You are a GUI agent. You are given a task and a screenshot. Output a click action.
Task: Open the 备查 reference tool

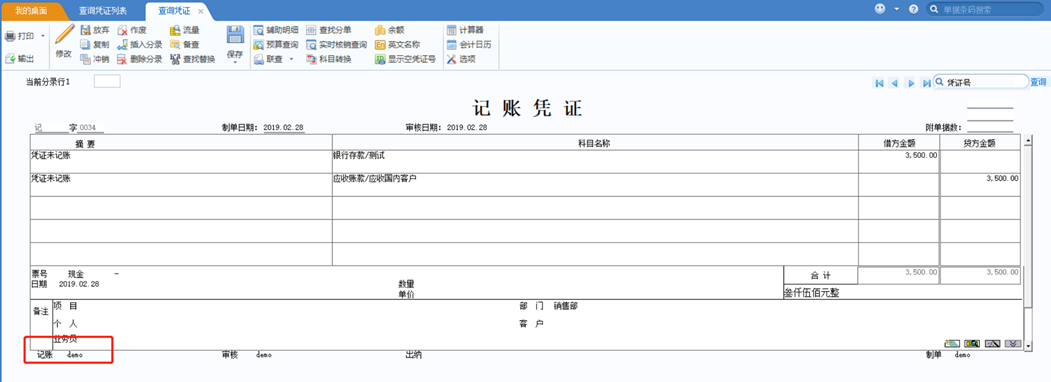184,44
